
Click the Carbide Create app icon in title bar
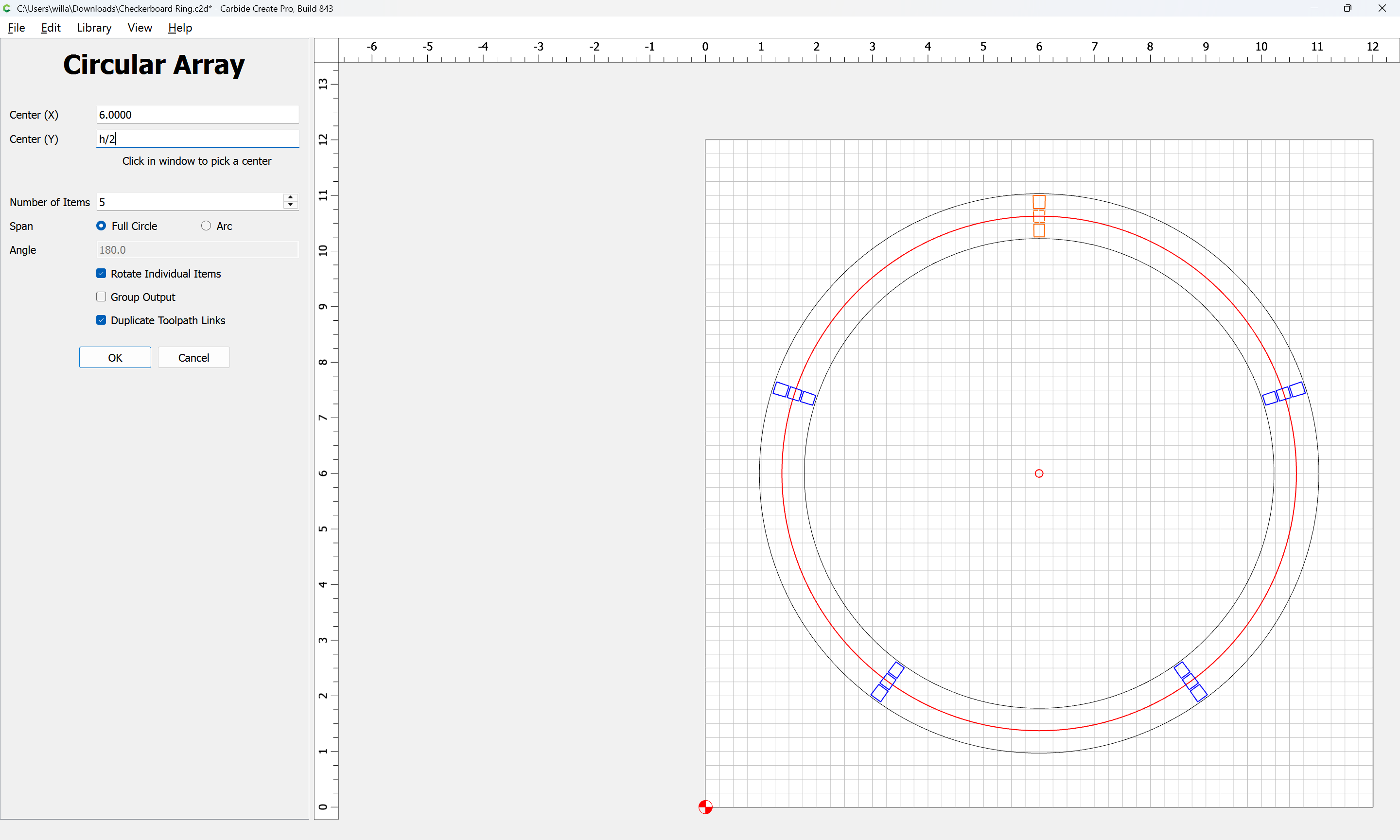(7, 8)
